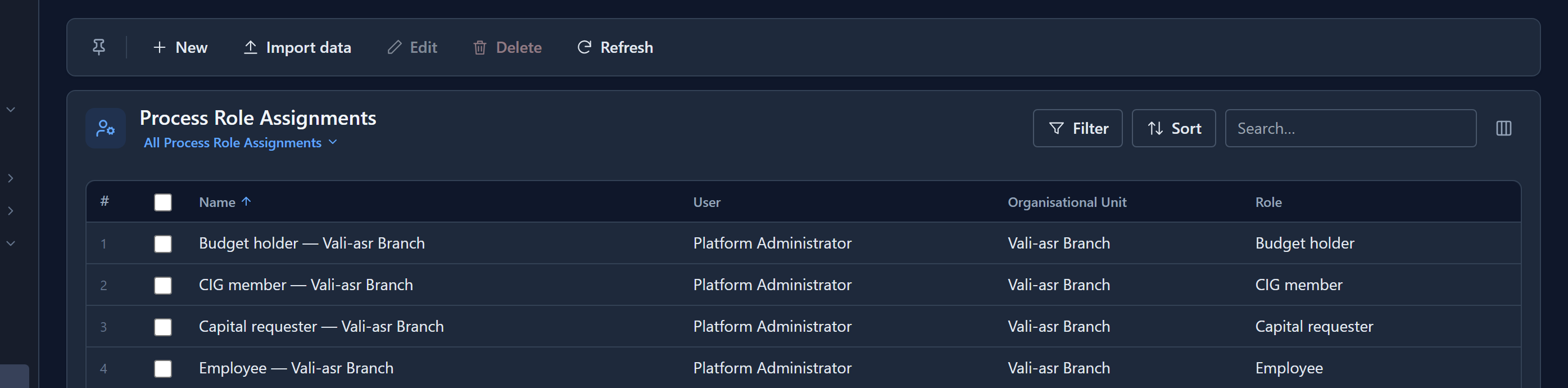
Task: Check the Budget holder row checkbox
Action: click(x=162, y=243)
